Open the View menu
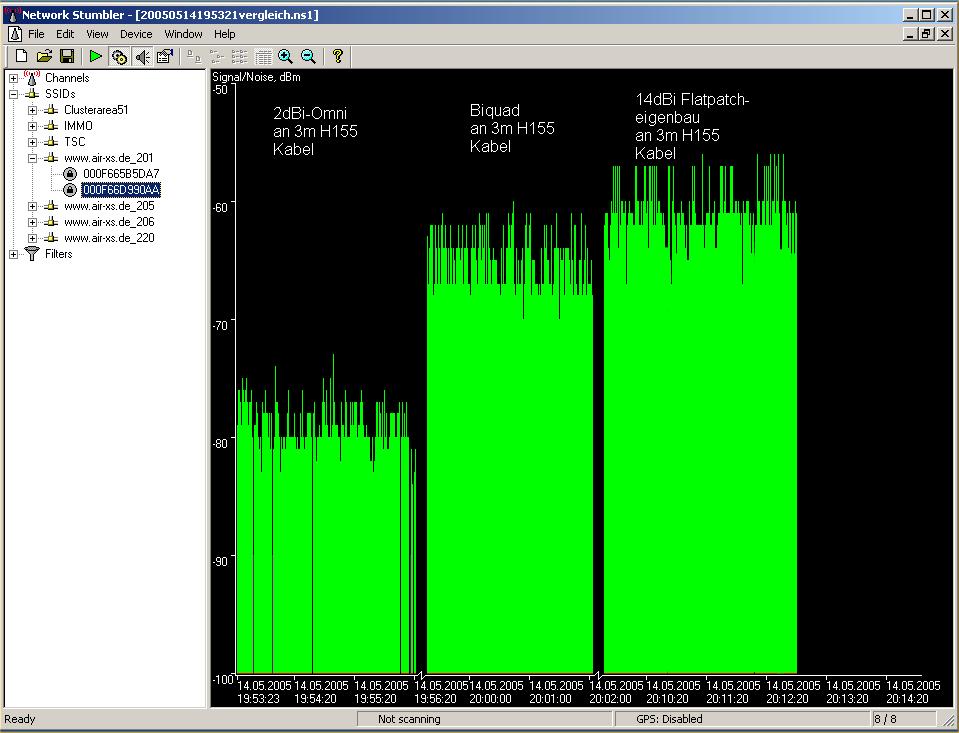959x733 pixels. (97, 34)
